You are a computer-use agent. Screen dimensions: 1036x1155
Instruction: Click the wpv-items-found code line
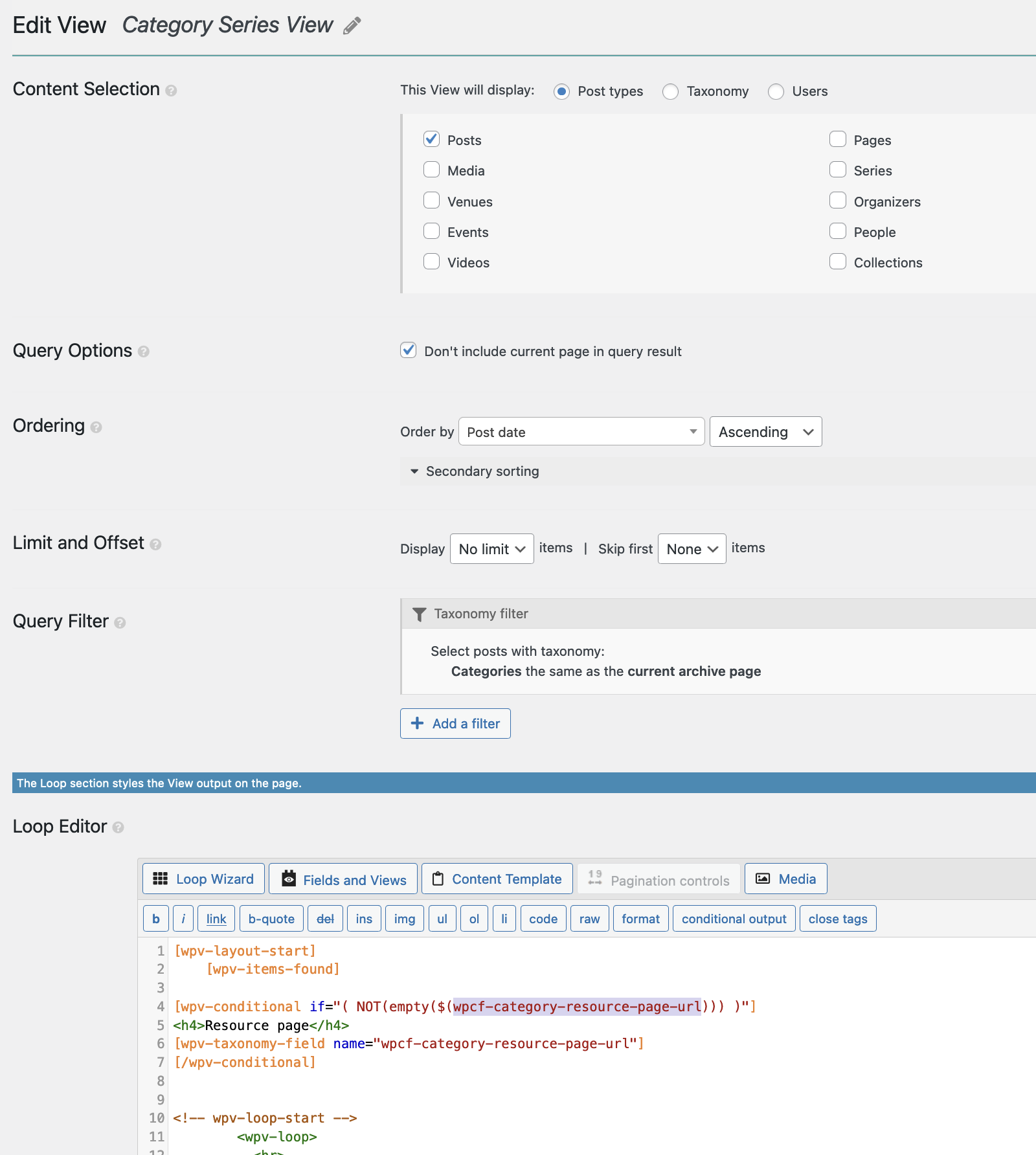[273, 969]
